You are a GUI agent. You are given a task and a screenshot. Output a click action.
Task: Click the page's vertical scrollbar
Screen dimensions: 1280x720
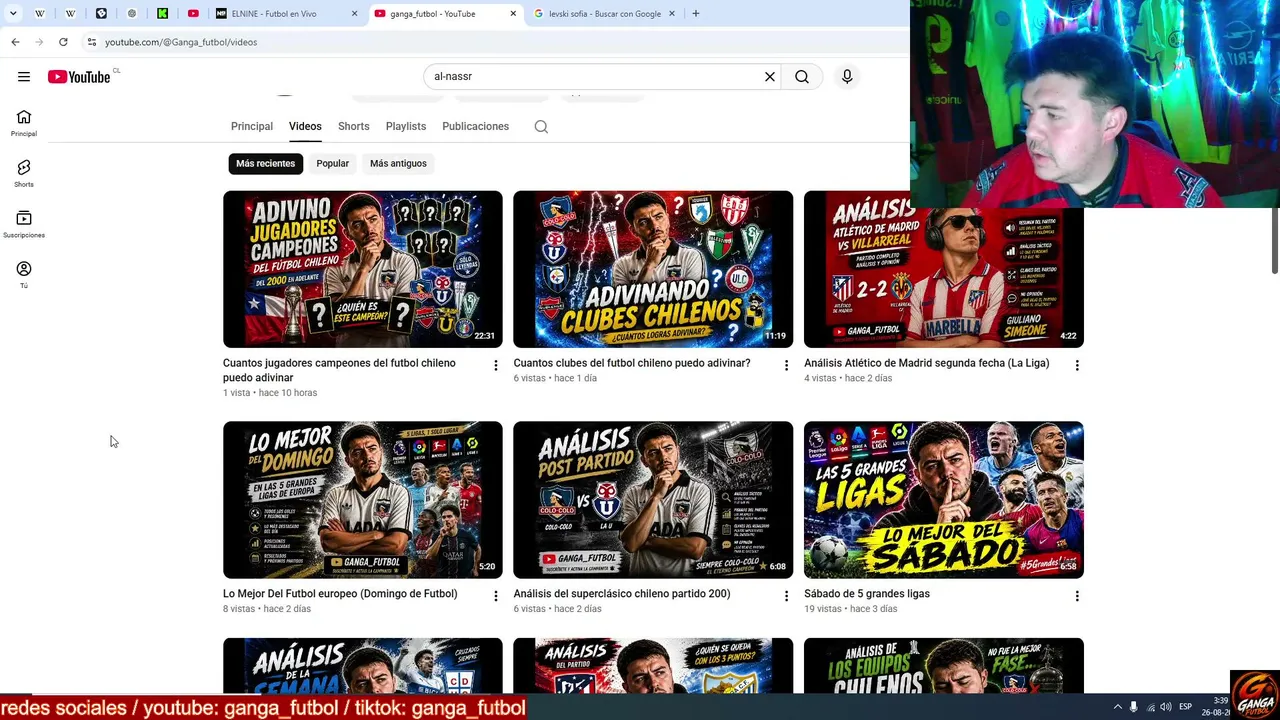click(x=1275, y=240)
